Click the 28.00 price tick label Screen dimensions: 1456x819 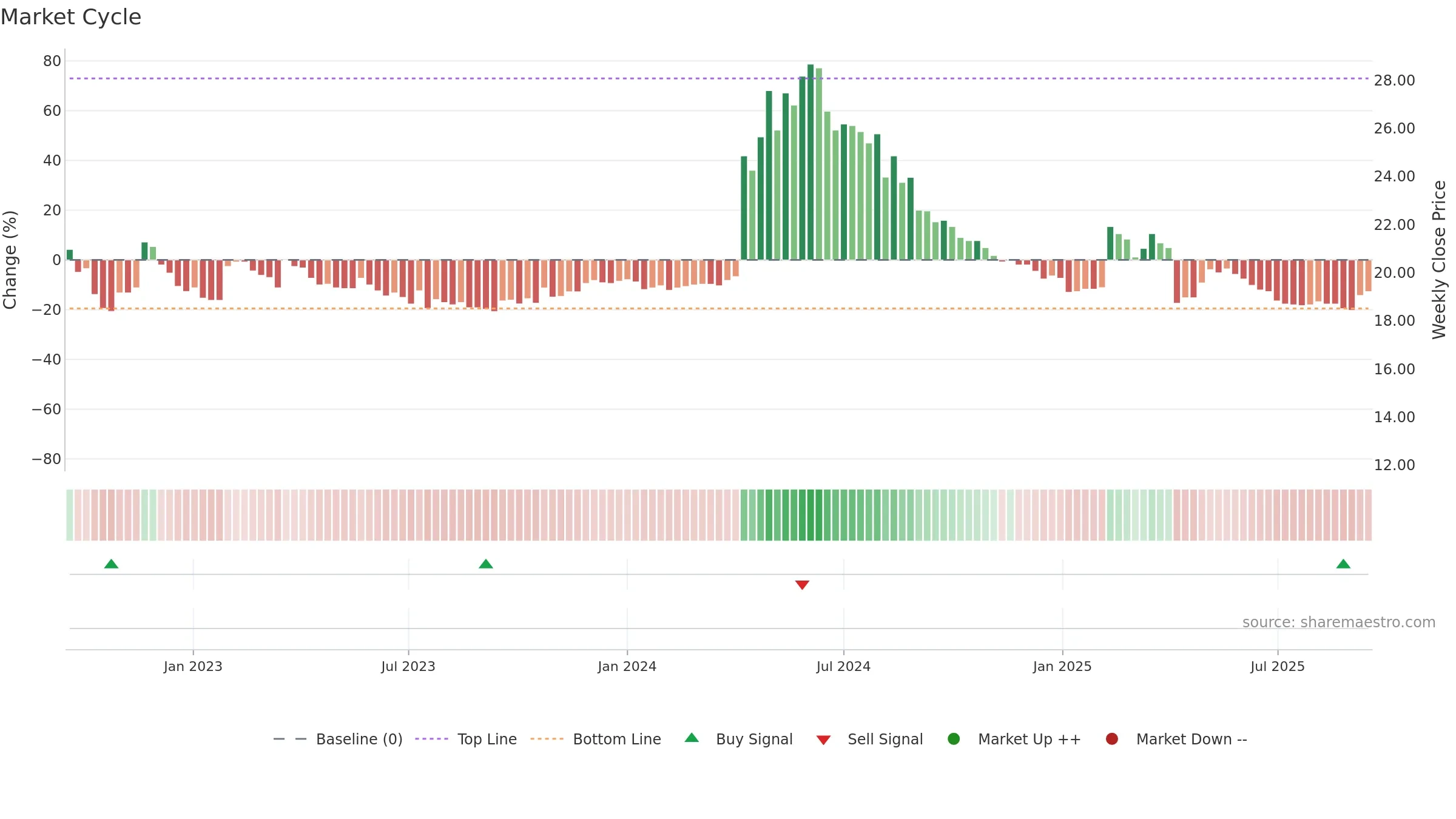pos(1394,80)
